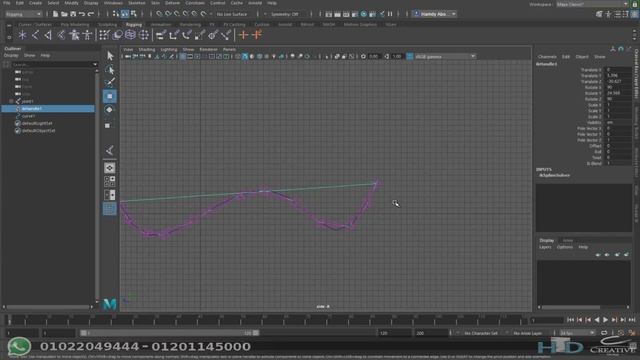Click the Play backwards button
The height and width of the screenshot is (360, 640).
[x=597, y=320]
